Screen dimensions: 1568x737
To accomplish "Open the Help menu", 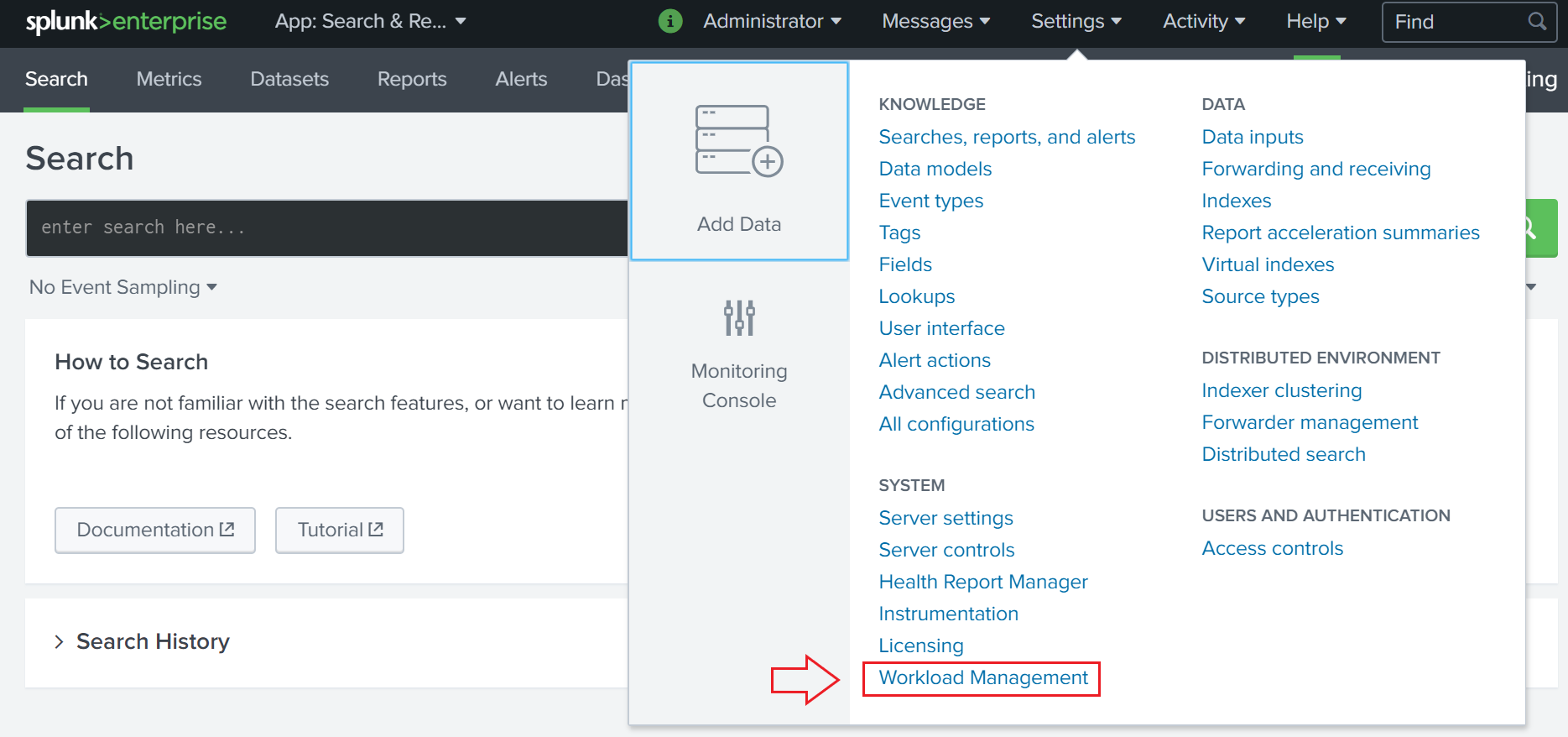I will (x=1315, y=22).
